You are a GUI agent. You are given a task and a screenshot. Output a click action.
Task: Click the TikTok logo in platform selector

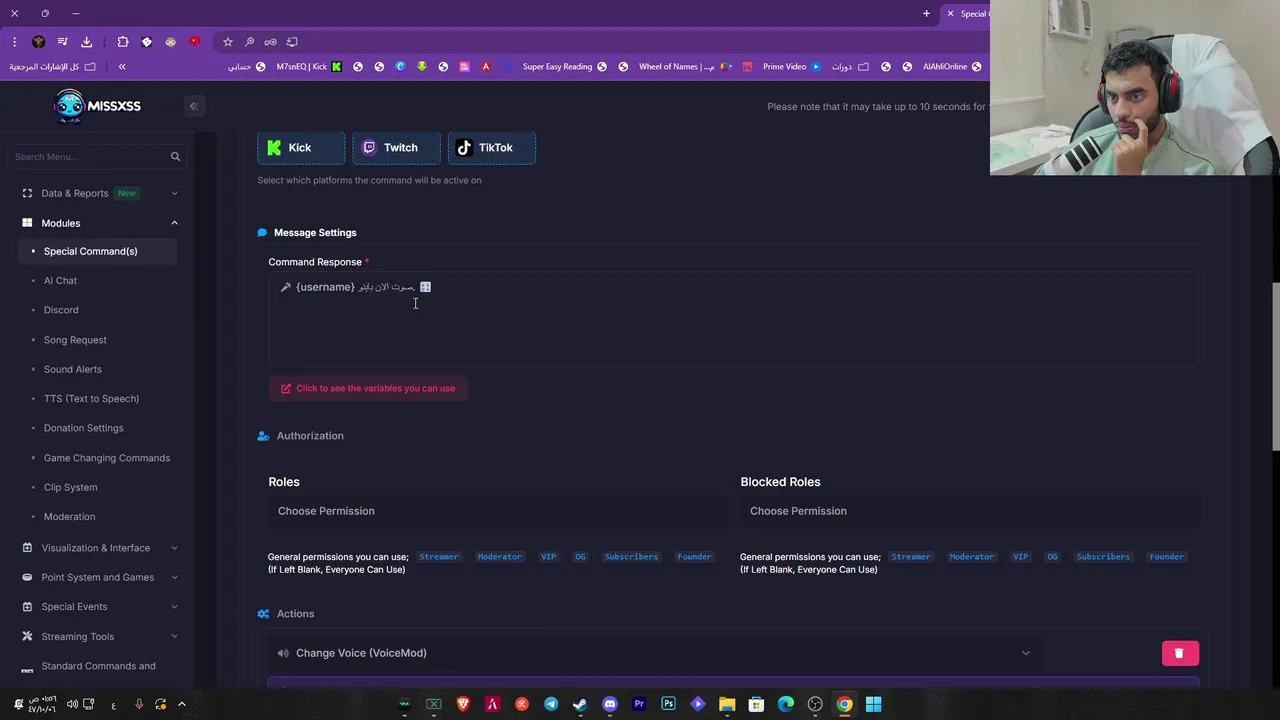(x=464, y=148)
